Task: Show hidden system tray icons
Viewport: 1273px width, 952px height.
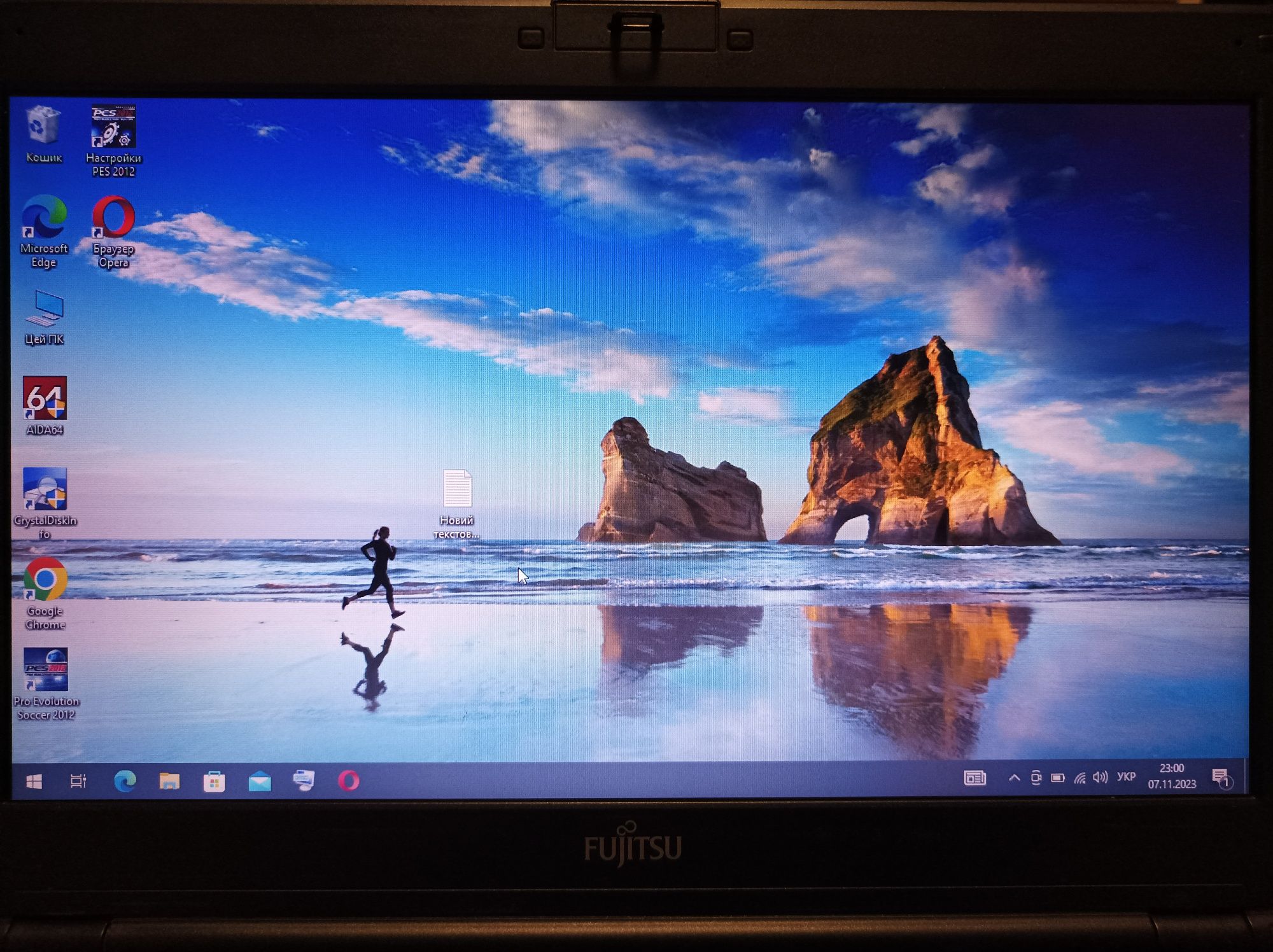Action: 1015,778
